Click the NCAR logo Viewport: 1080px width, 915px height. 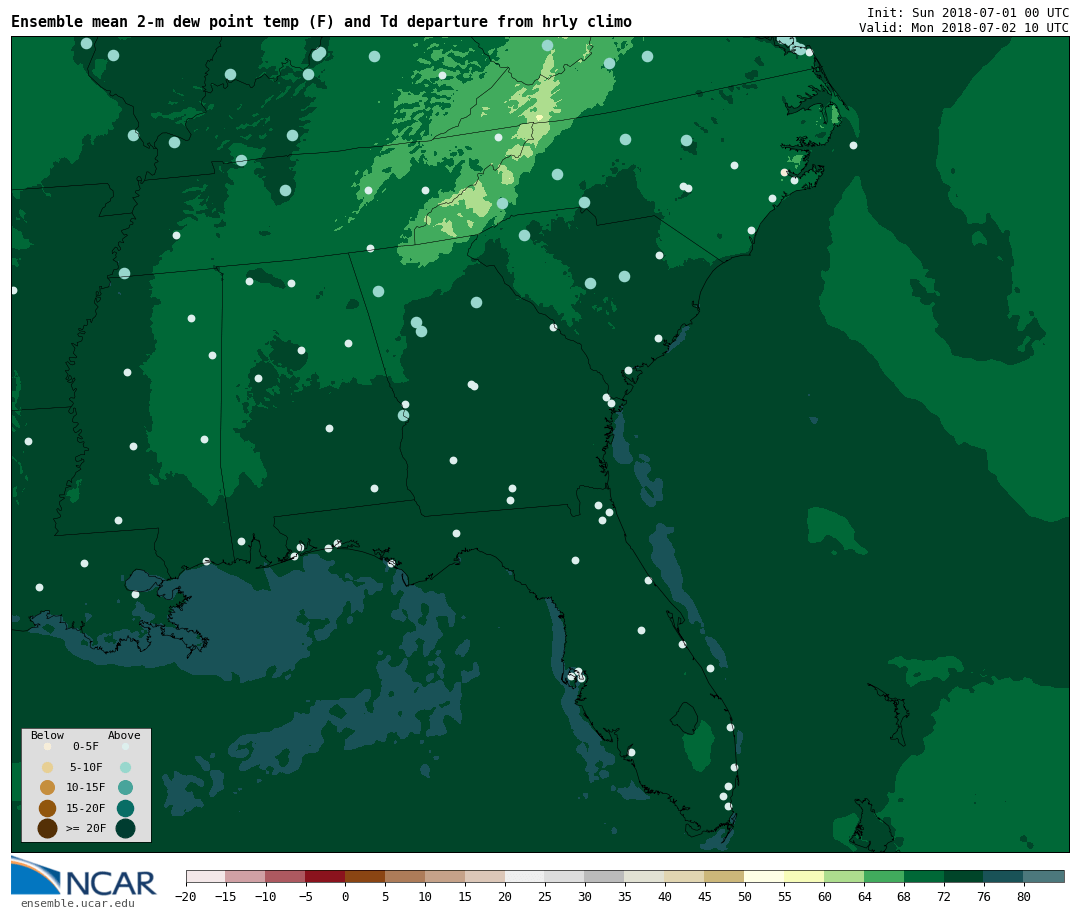tap(84, 876)
